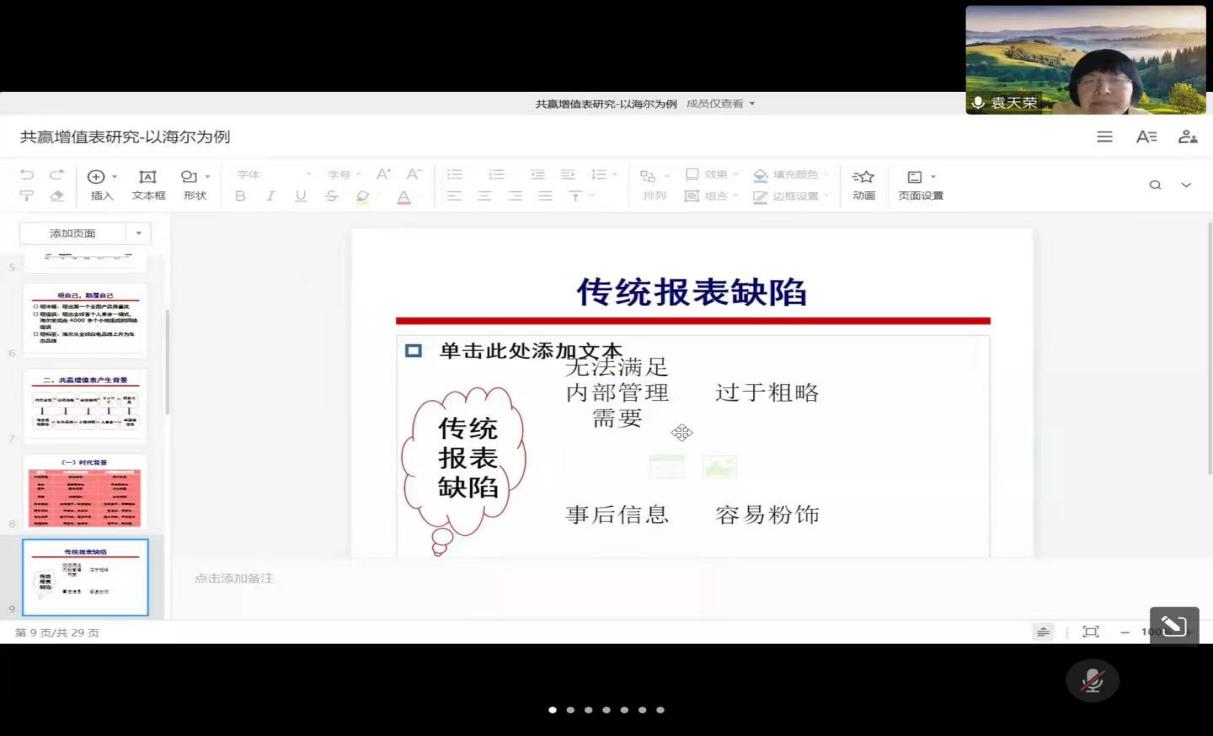Click the annotation pen button

[1174, 627]
